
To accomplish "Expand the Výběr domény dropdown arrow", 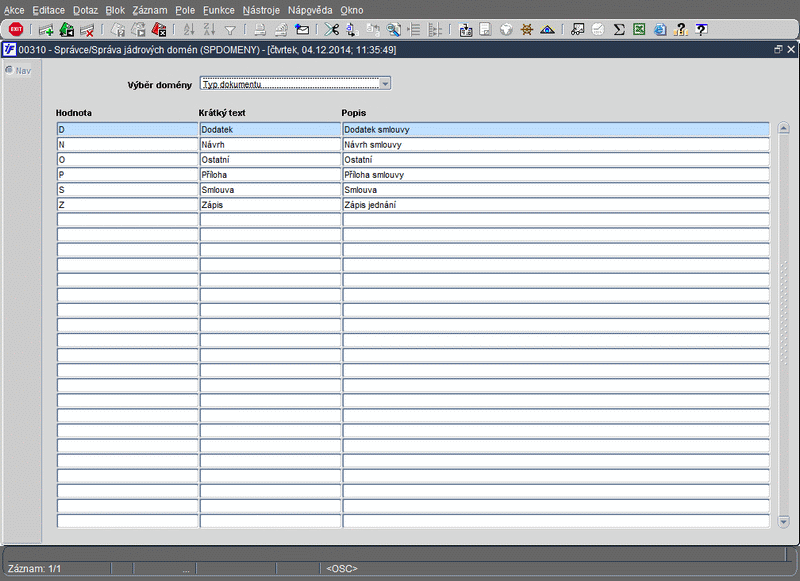I will coord(385,84).
